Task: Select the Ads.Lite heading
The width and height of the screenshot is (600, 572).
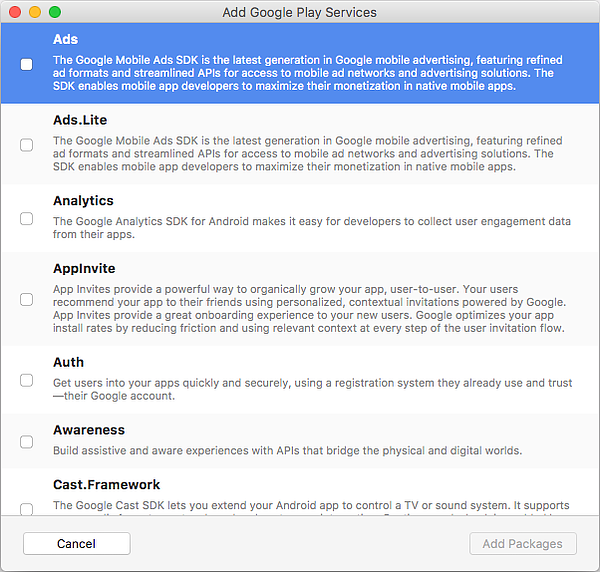Action: pos(80,120)
